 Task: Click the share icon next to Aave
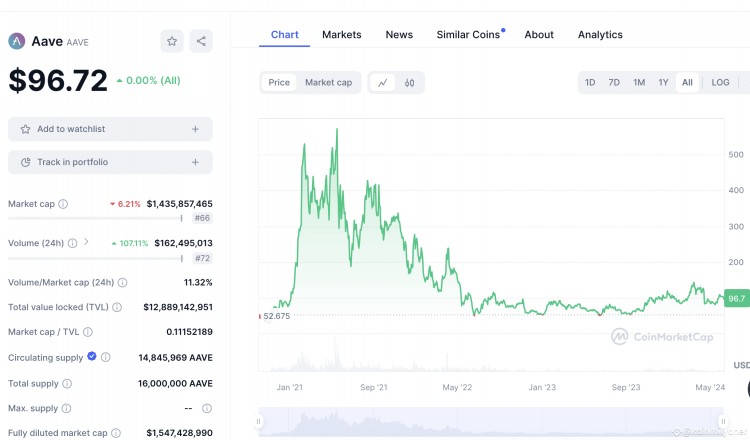coord(201,41)
